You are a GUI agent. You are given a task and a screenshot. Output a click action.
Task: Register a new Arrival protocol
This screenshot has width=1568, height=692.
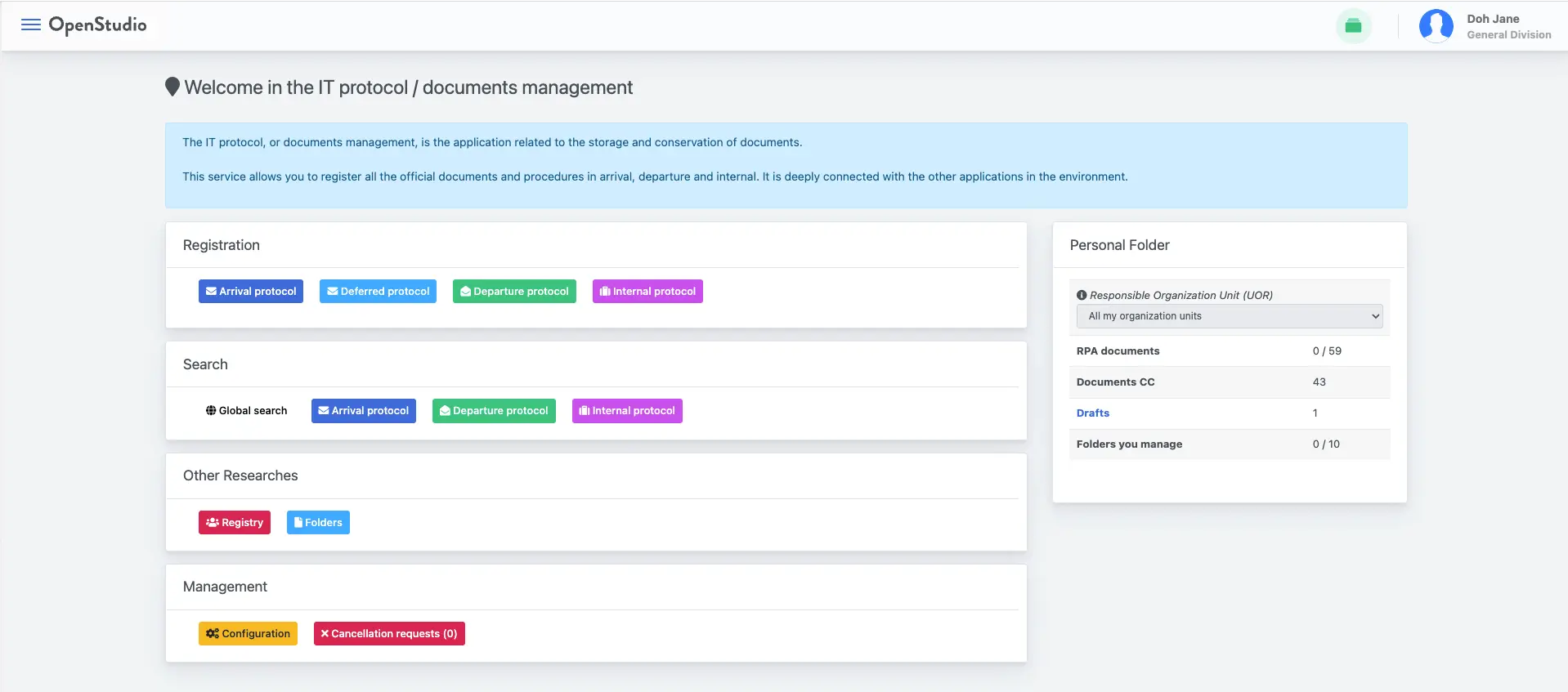[x=251, y=292]
